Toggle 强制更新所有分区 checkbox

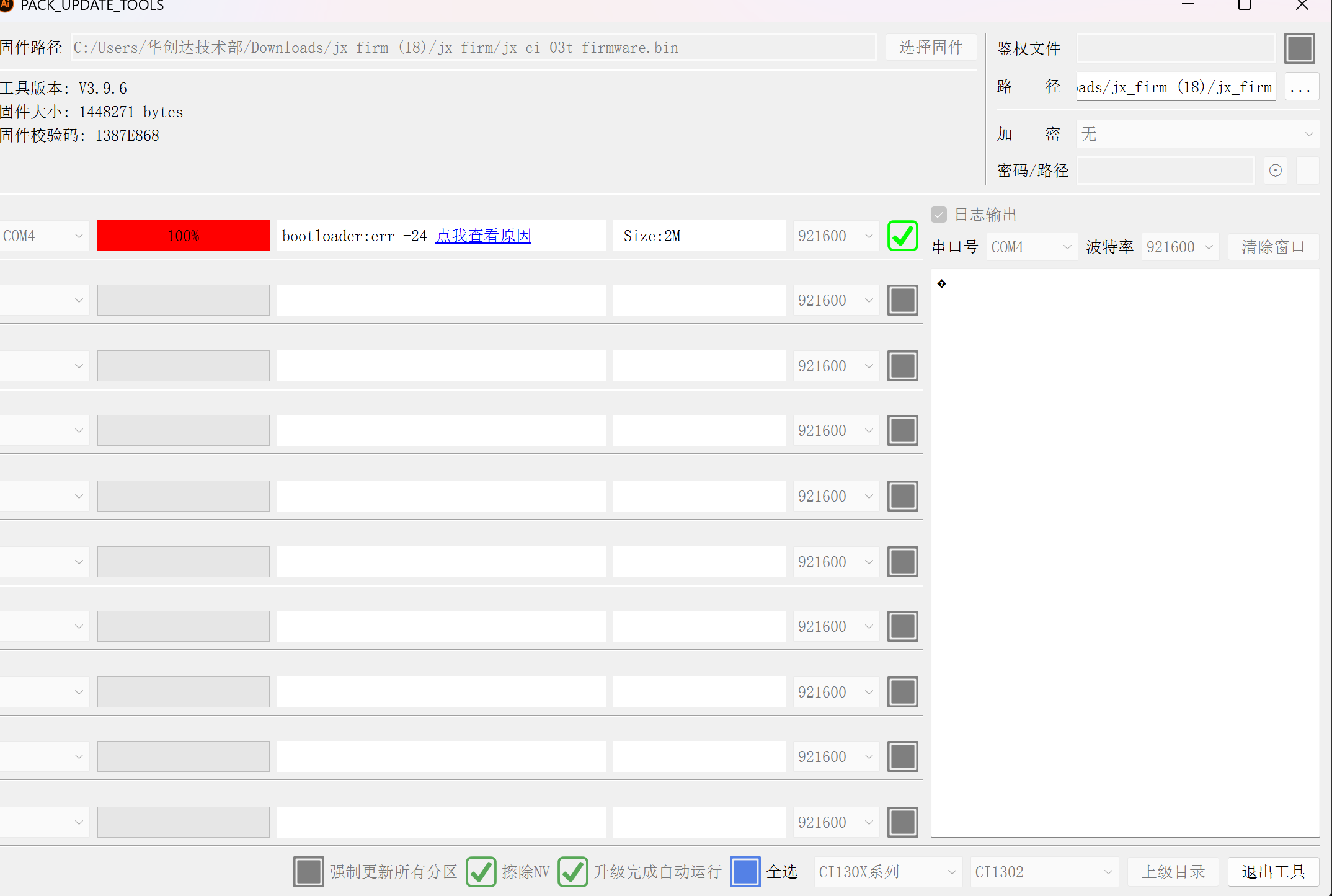coord(308,872)
